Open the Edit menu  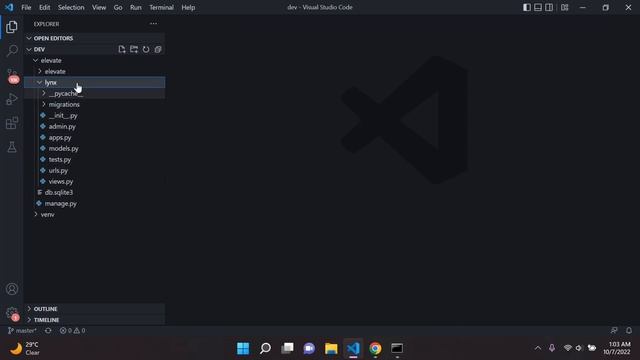tap(44, 7)
